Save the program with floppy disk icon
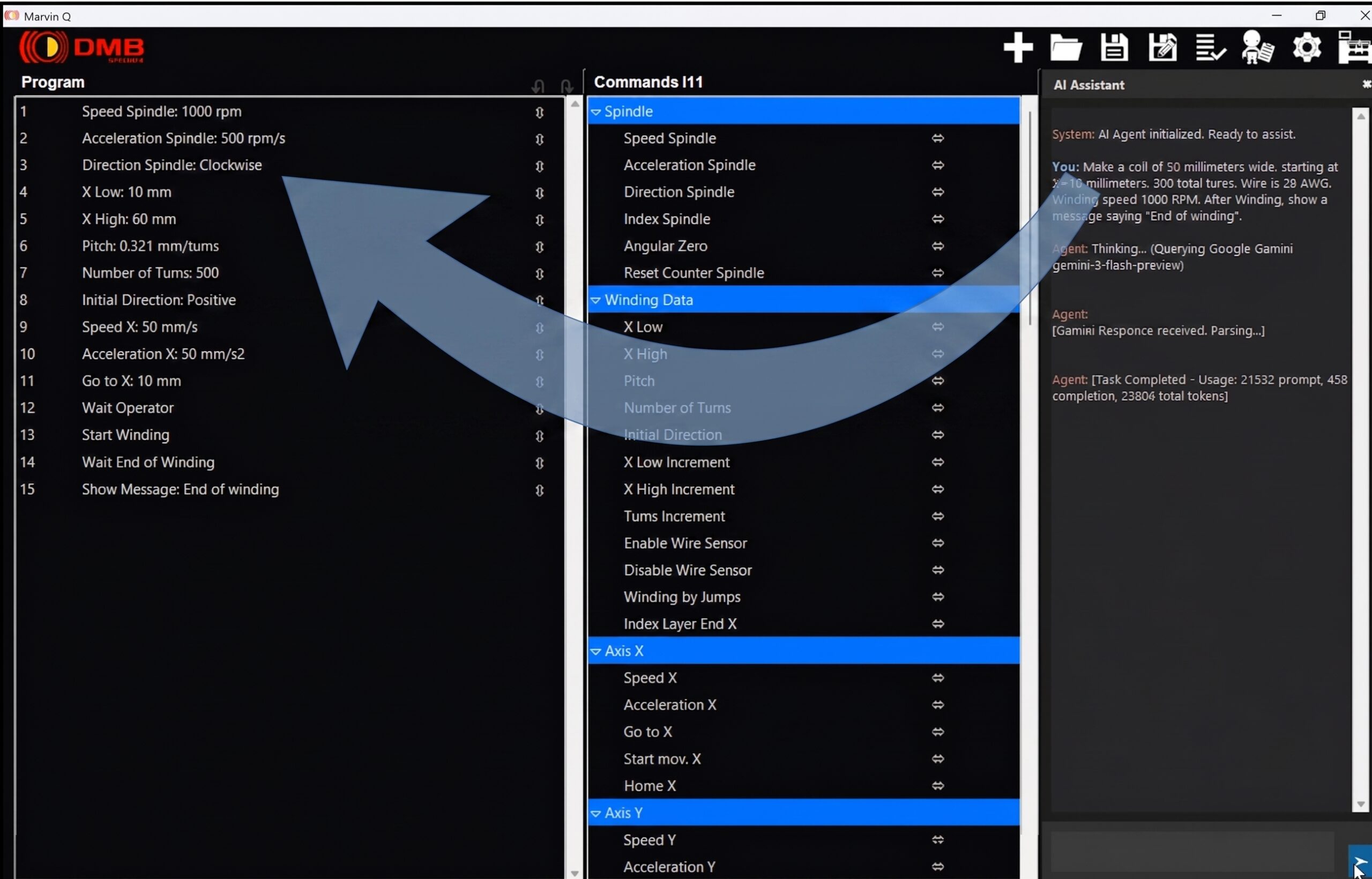The height and width of the screenshot is (879, 1372). pyautogui.click(x=1114, y=47)
